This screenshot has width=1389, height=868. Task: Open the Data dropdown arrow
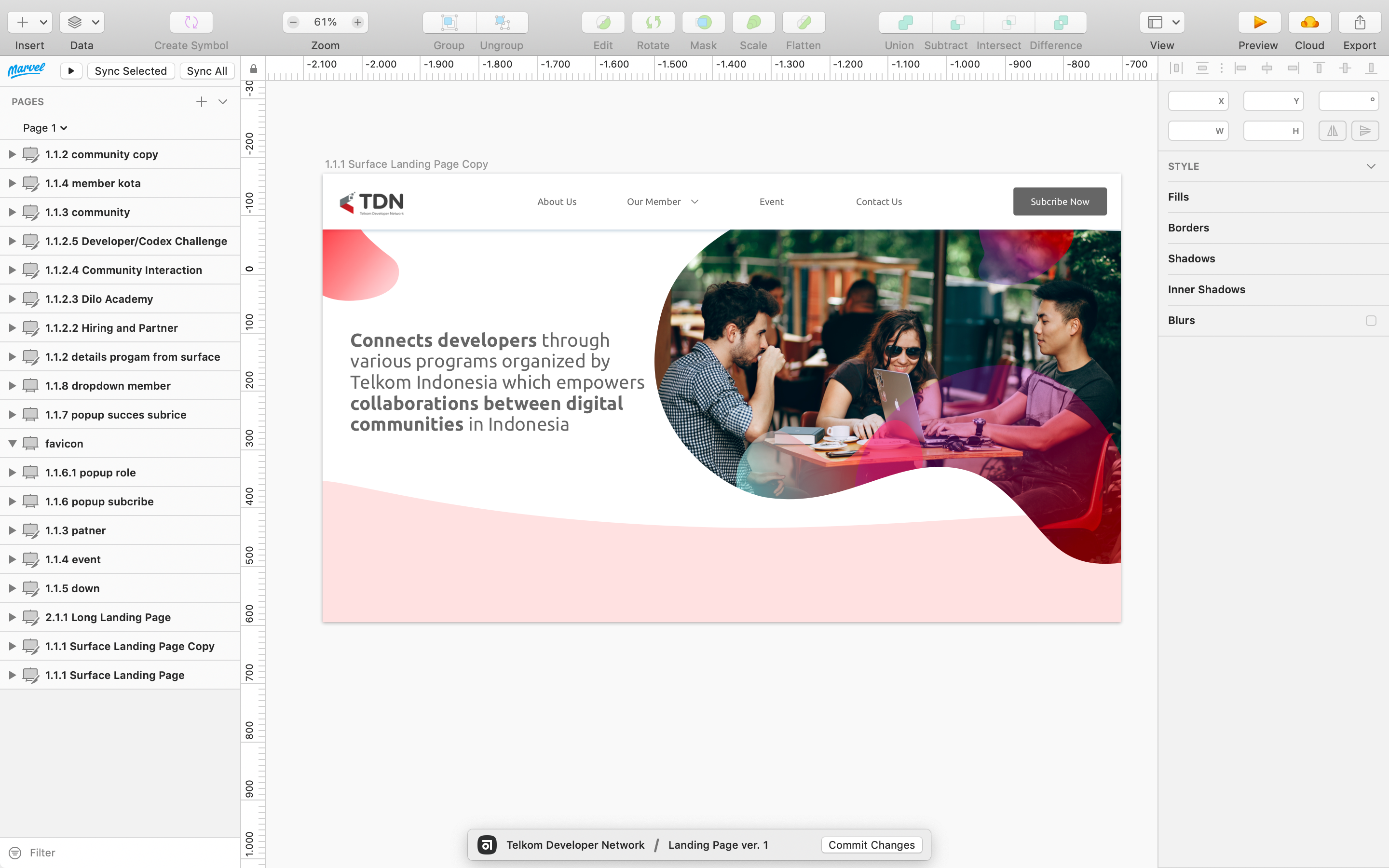tap(95, 22)
